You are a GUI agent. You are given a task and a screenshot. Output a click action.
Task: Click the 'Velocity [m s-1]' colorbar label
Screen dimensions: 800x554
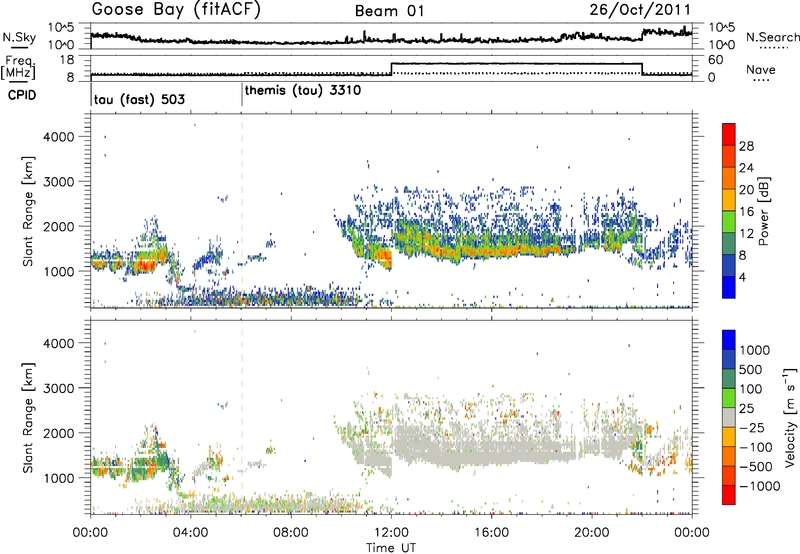coord(790,418)
